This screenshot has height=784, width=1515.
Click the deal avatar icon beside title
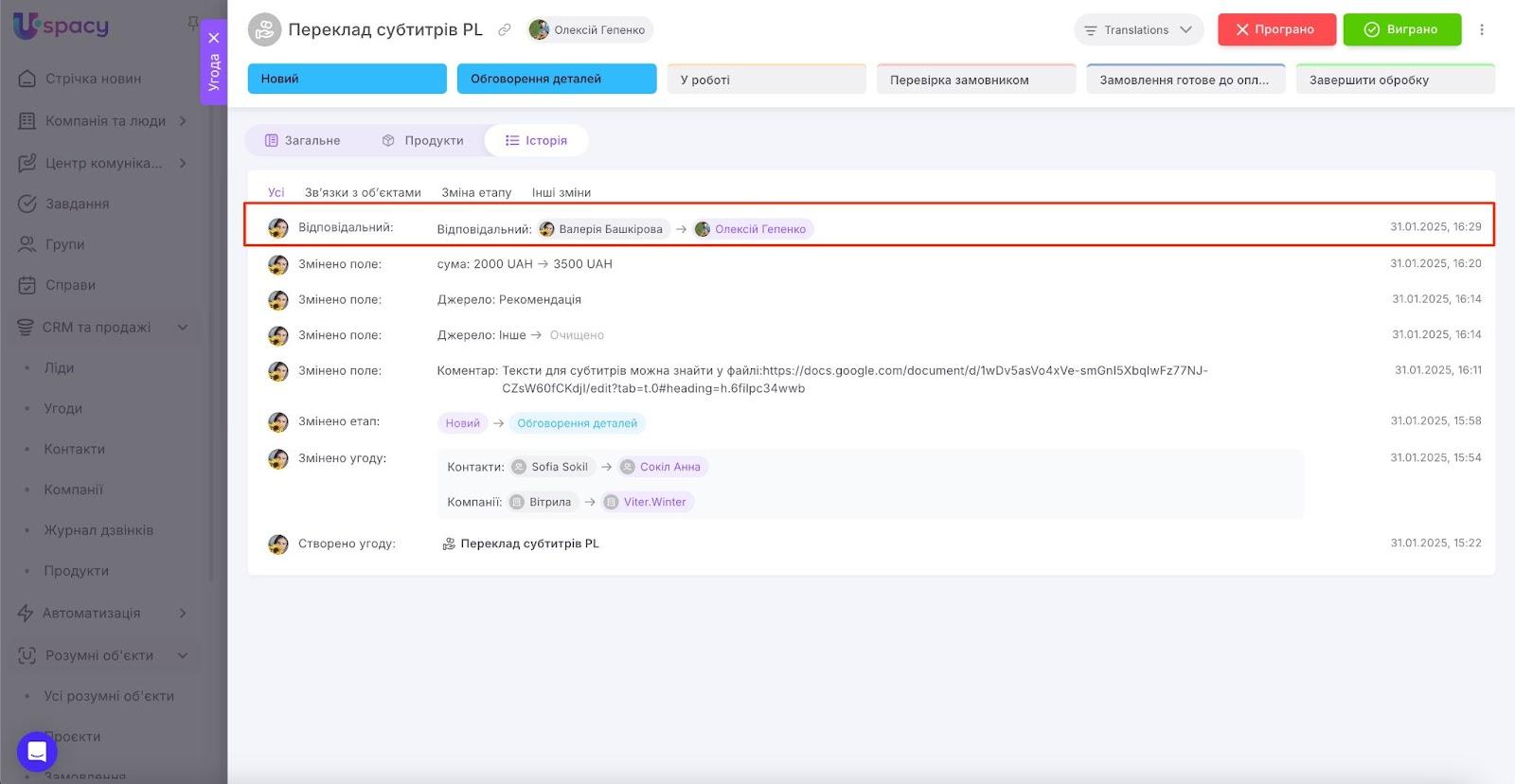264,29
